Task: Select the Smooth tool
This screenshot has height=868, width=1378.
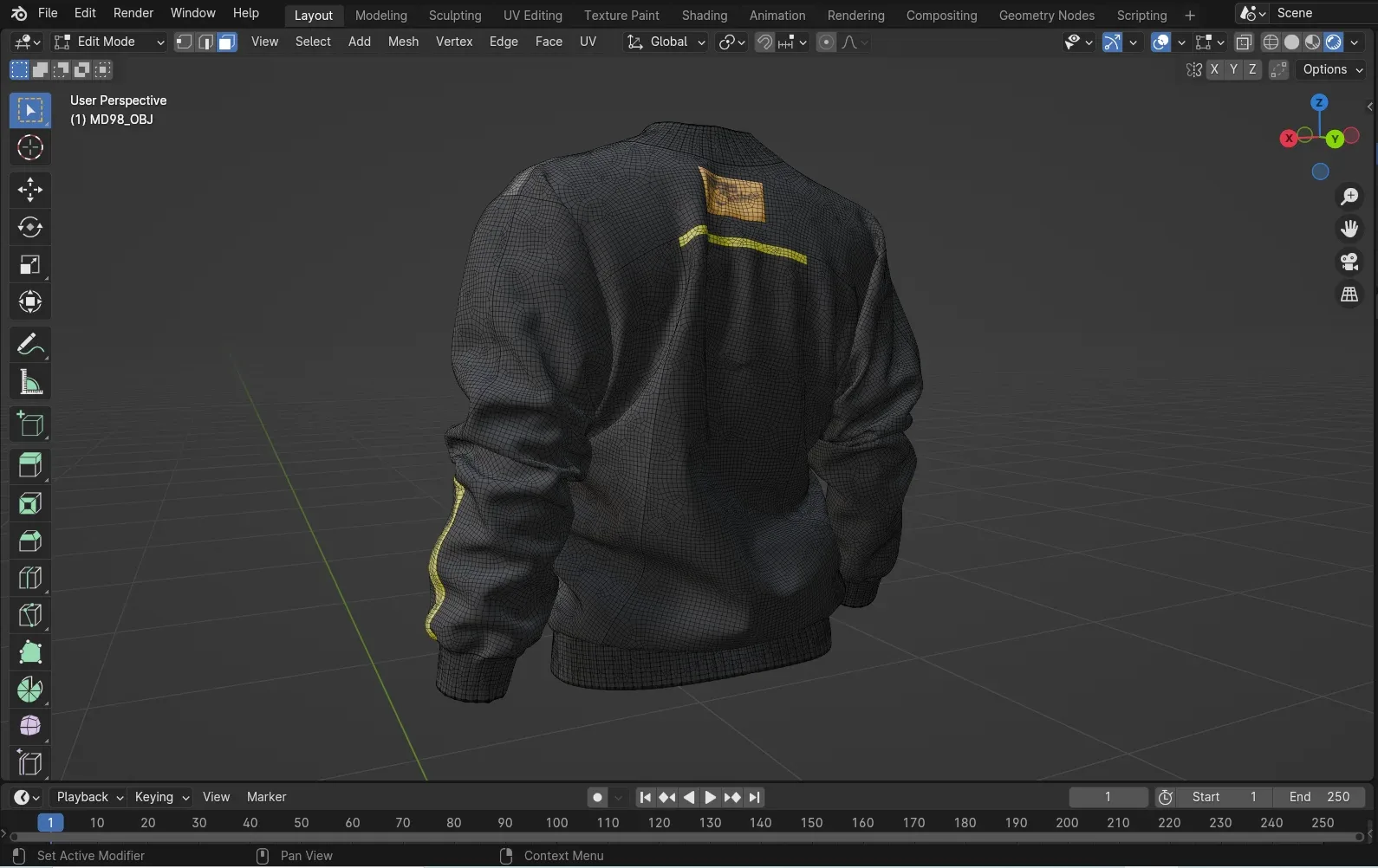Action: click(x=30, y=726)
